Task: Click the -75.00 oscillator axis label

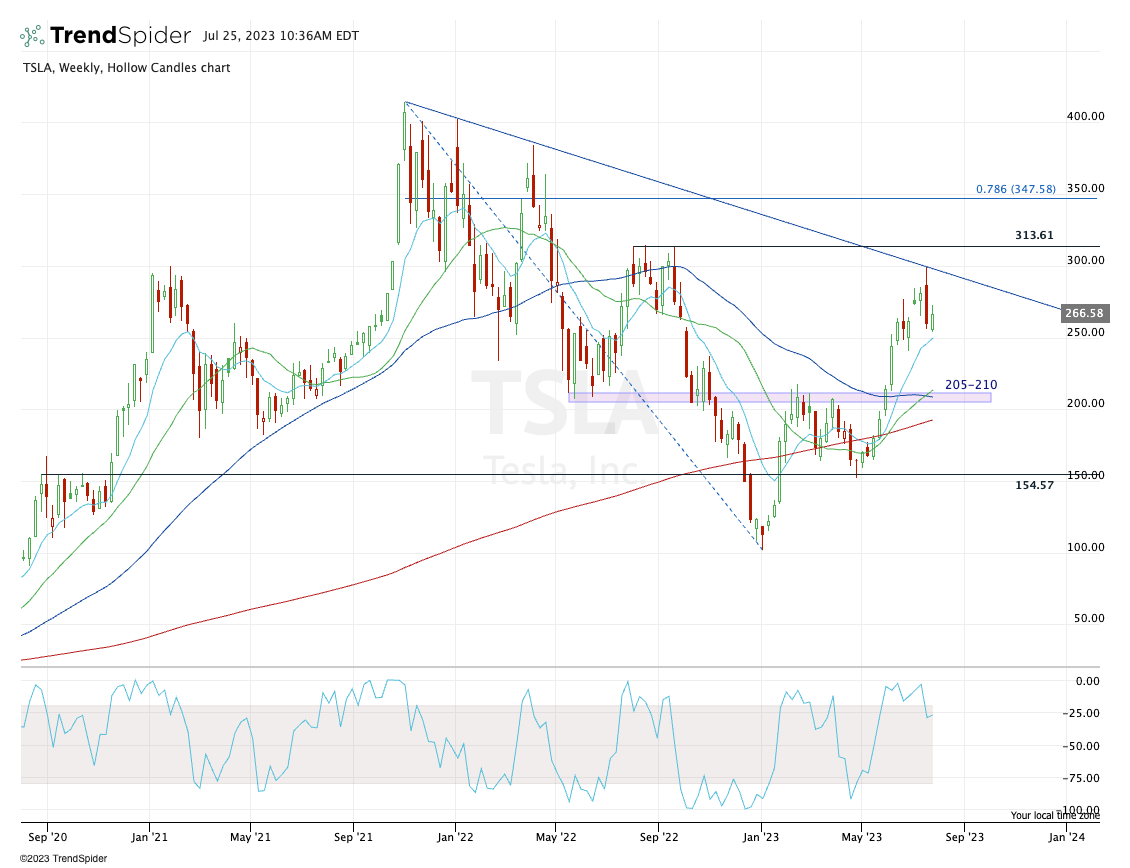Action: tap(1081, 779)
